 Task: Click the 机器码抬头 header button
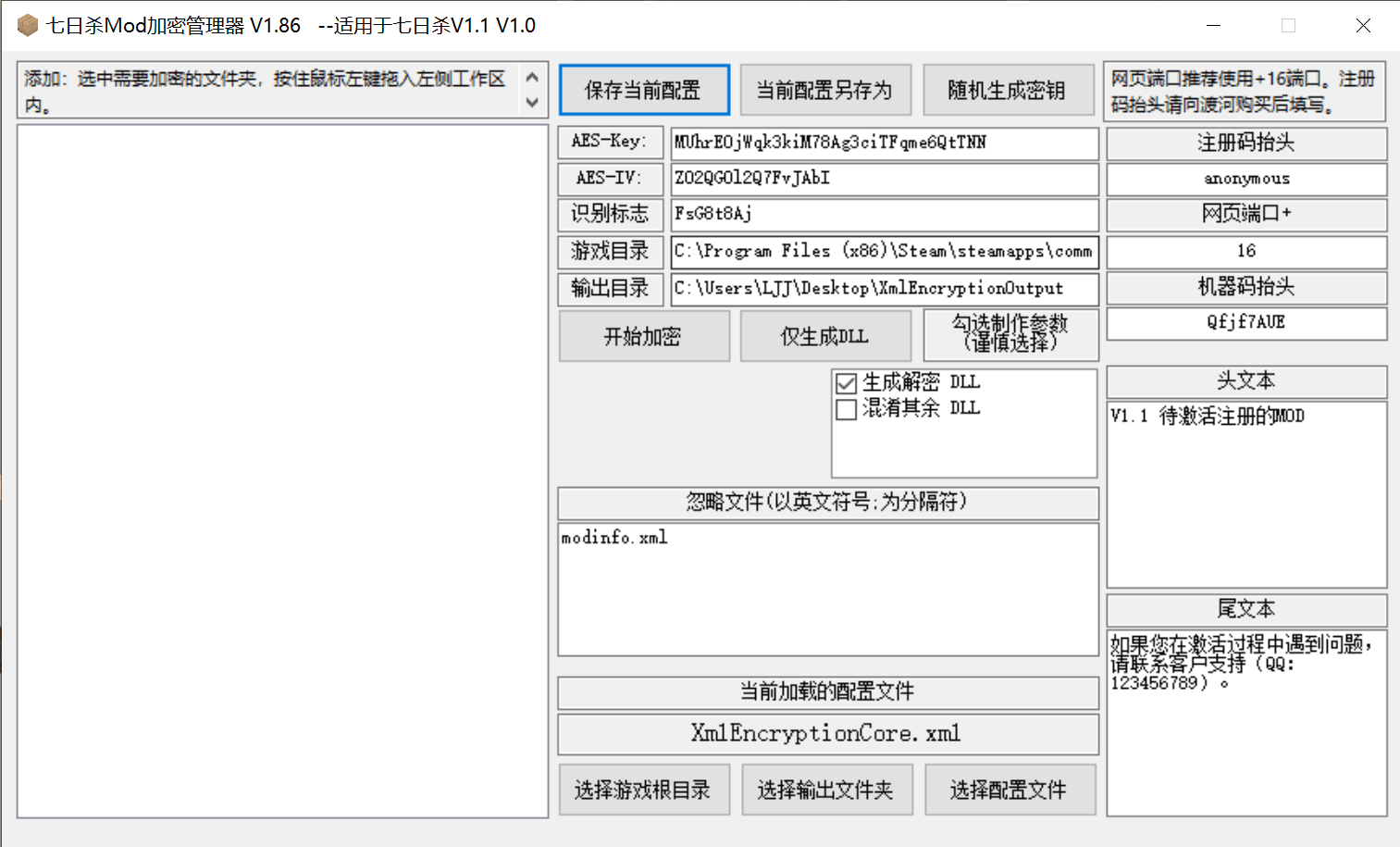coord(1246,287)
